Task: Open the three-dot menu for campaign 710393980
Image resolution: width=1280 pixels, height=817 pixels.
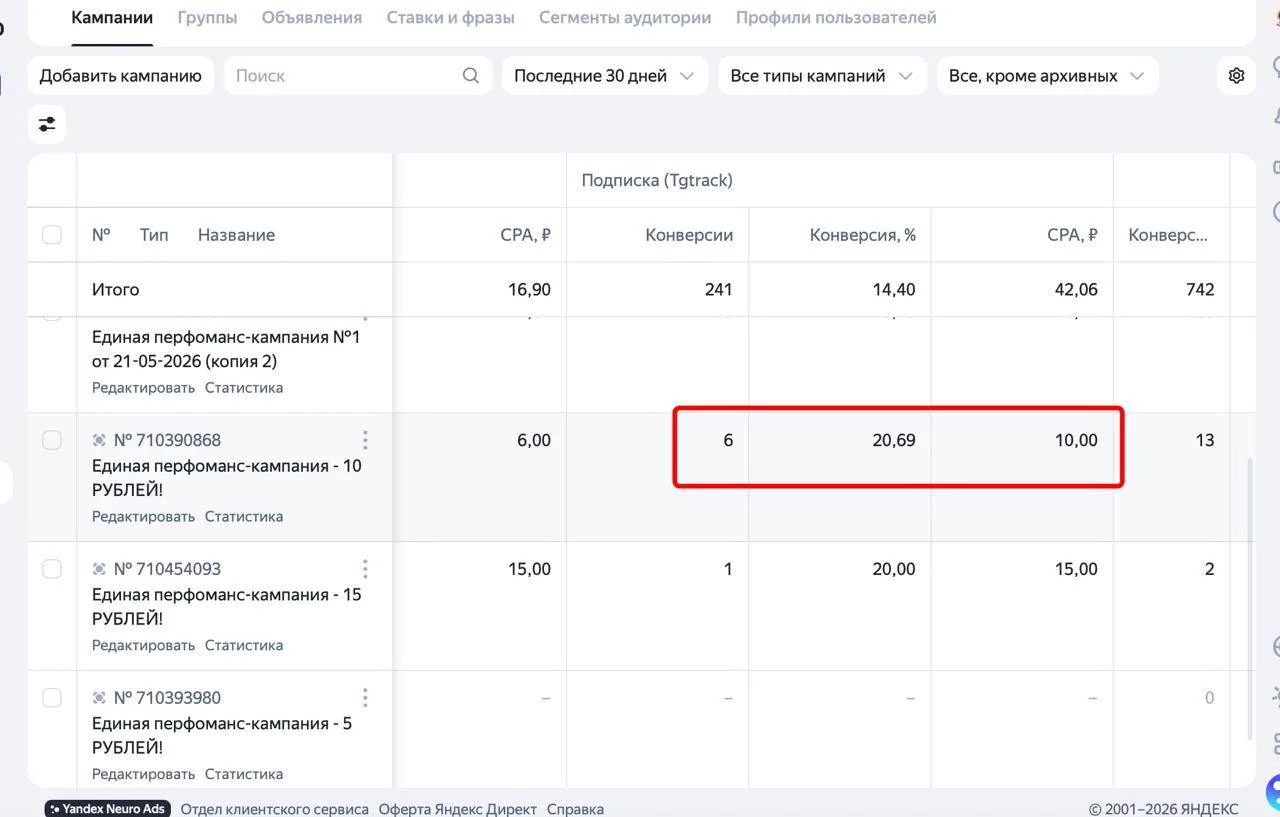Action: [x=365, y=698]
